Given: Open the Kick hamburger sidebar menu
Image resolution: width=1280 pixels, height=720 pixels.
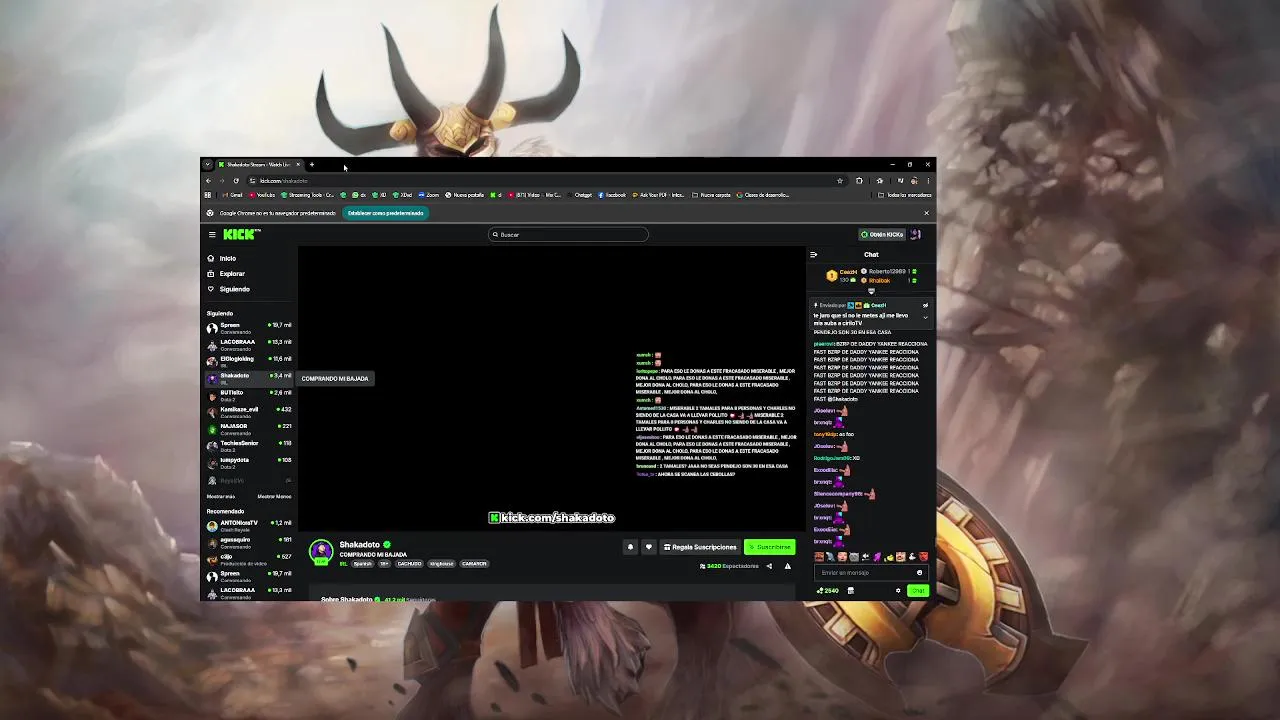Looking at the screenshot, I should point(212,235).
